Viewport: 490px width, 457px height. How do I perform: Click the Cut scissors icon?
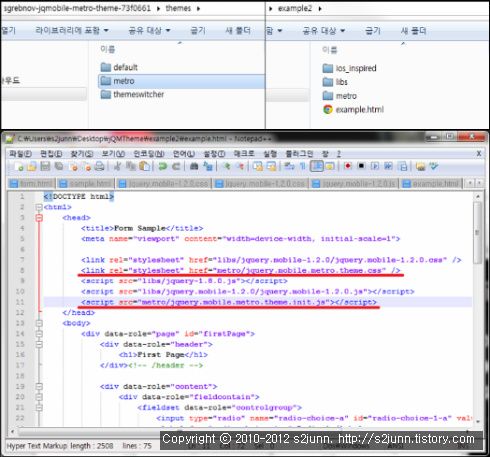pos(117,166)
